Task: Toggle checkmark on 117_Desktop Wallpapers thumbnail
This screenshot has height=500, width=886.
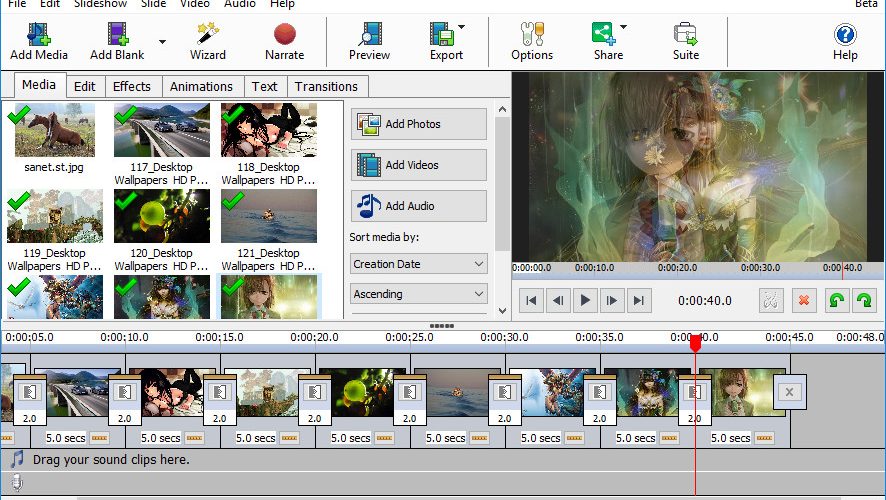Action: pyautogui.click(x=125, y=115)
